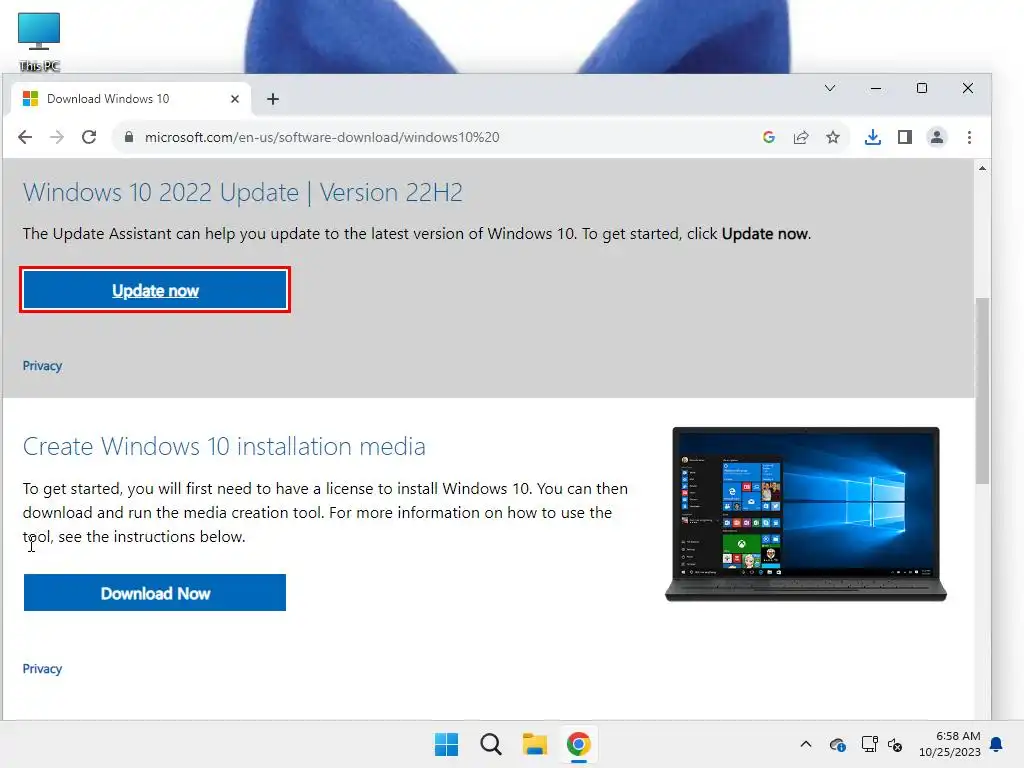Click the Create Windows 10 installation media heading

pyautogui.click(x=224, y=447)
